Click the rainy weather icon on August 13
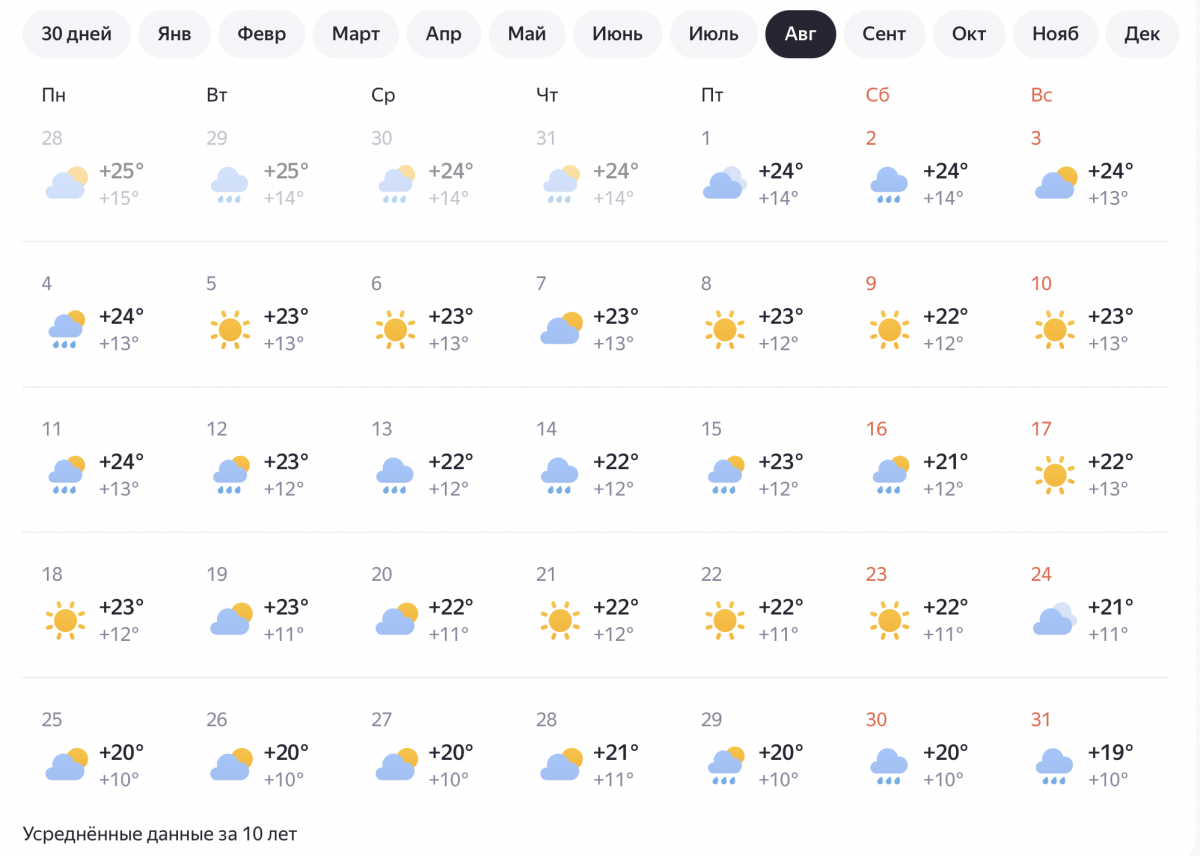This screenshot has width=1200, height=856. pos(395,475)
